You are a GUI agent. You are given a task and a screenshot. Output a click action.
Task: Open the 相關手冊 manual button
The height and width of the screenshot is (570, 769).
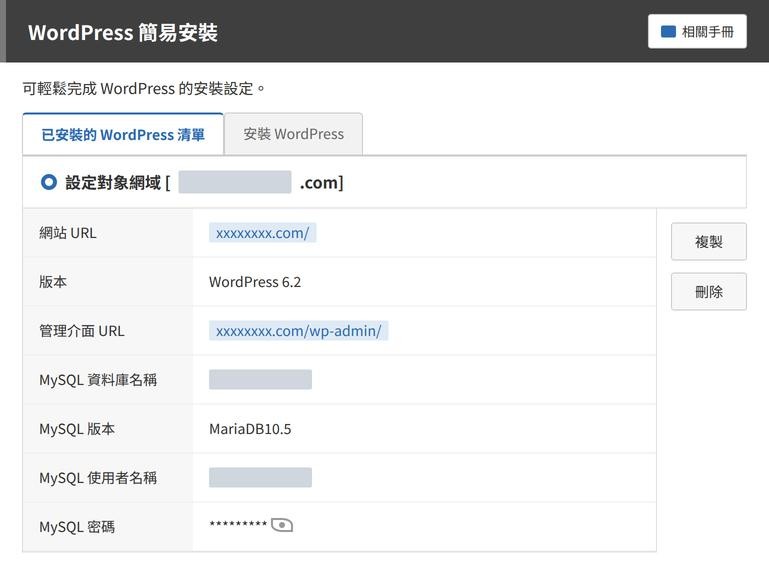697,31
